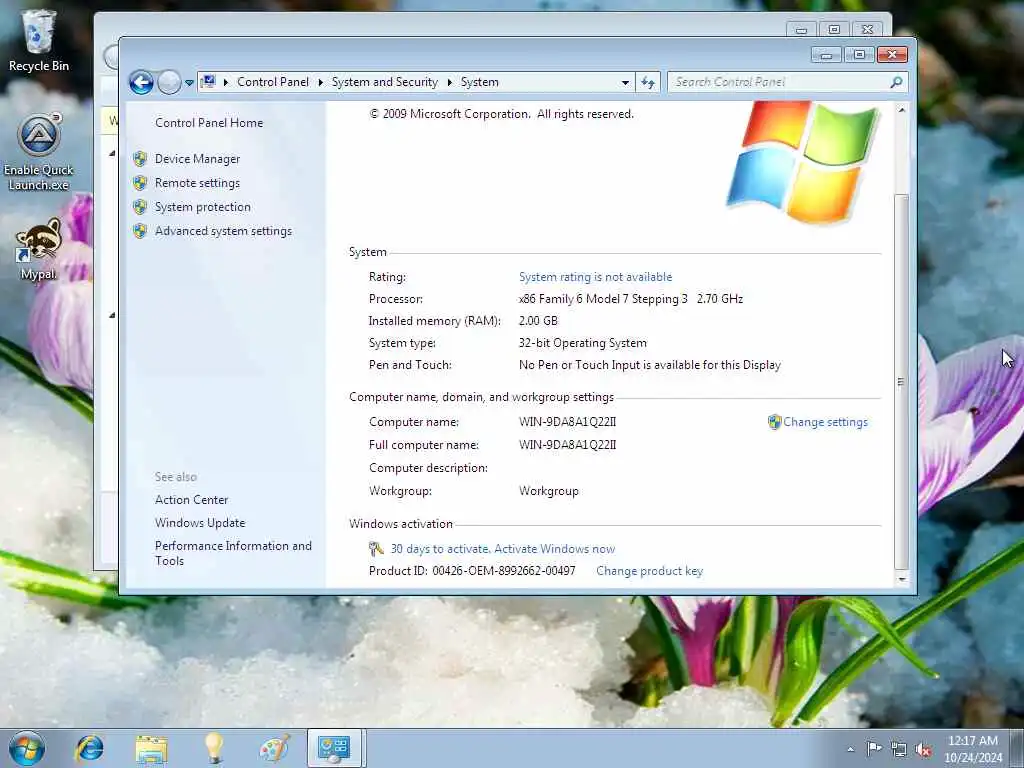Viewport: 1024px width, 768px height.
Task: Click shield icon beside Advanced system settings
Action: click(x=140, y=231)
